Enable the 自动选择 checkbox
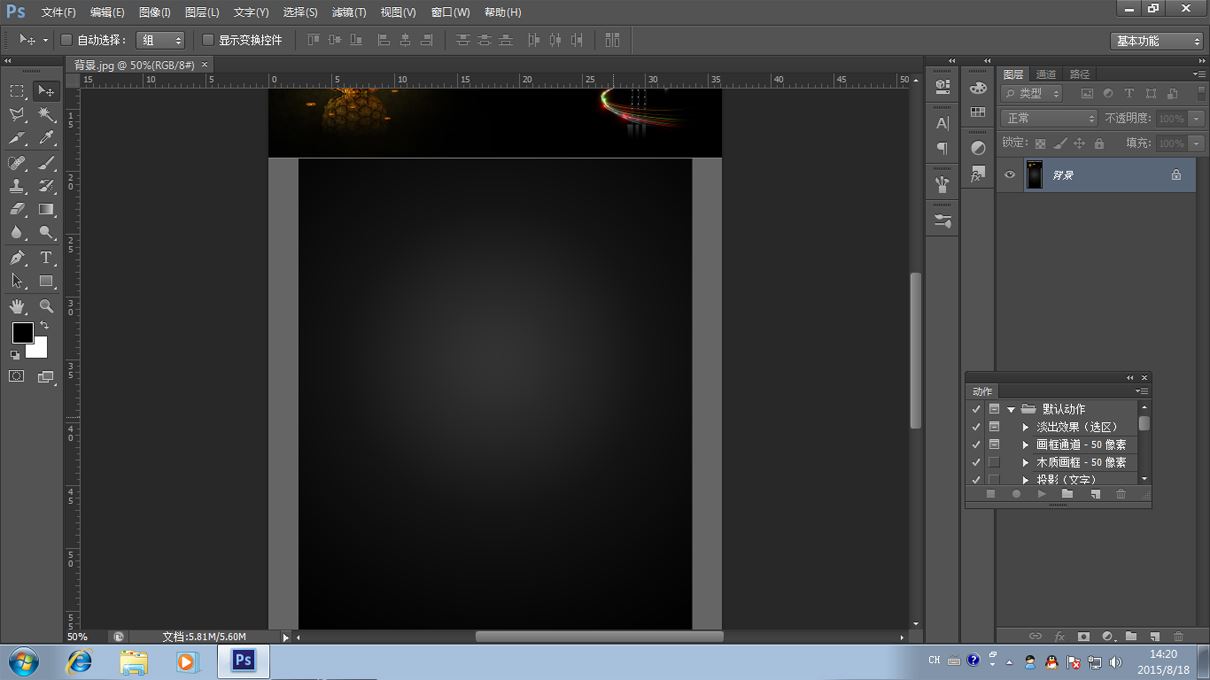The image size is (1210, 680). [67, 40]
